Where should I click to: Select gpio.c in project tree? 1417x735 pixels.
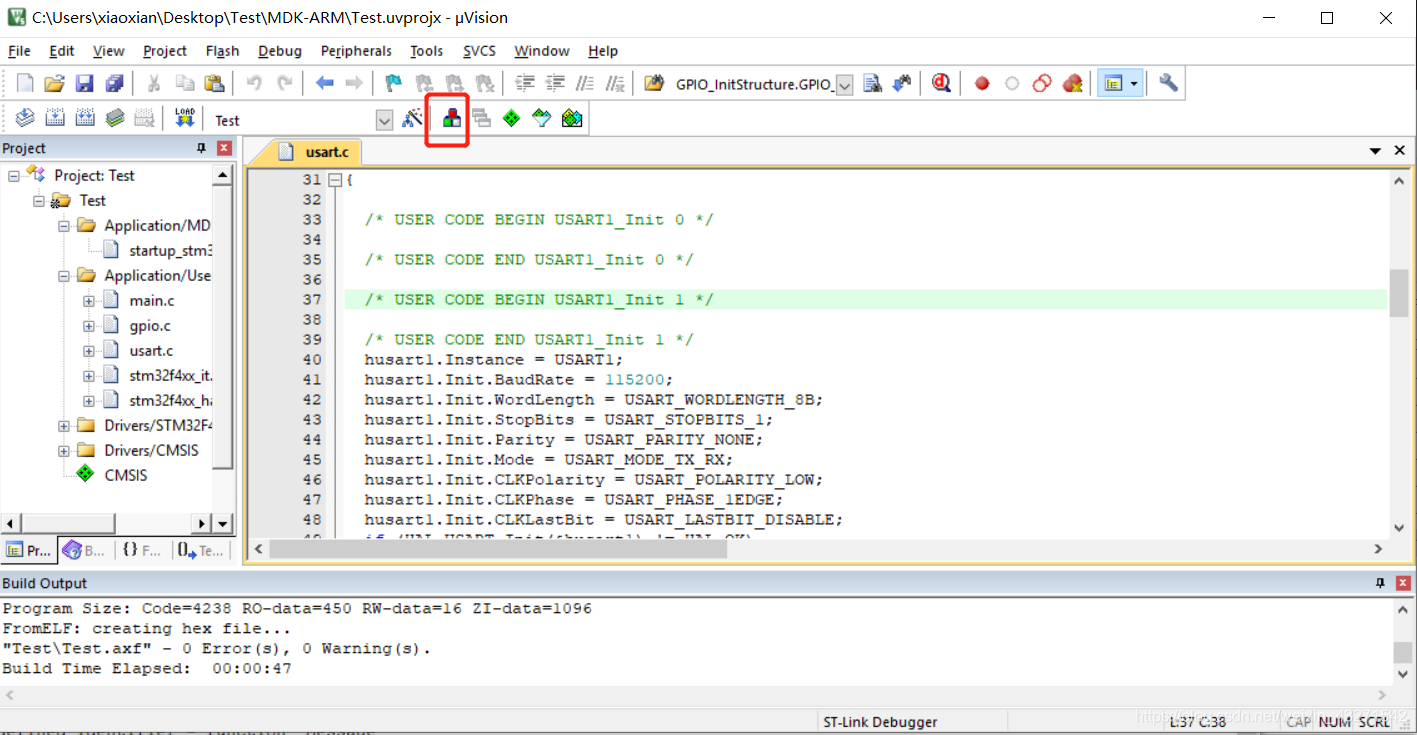pyautogui.click(x=150, y=325)
